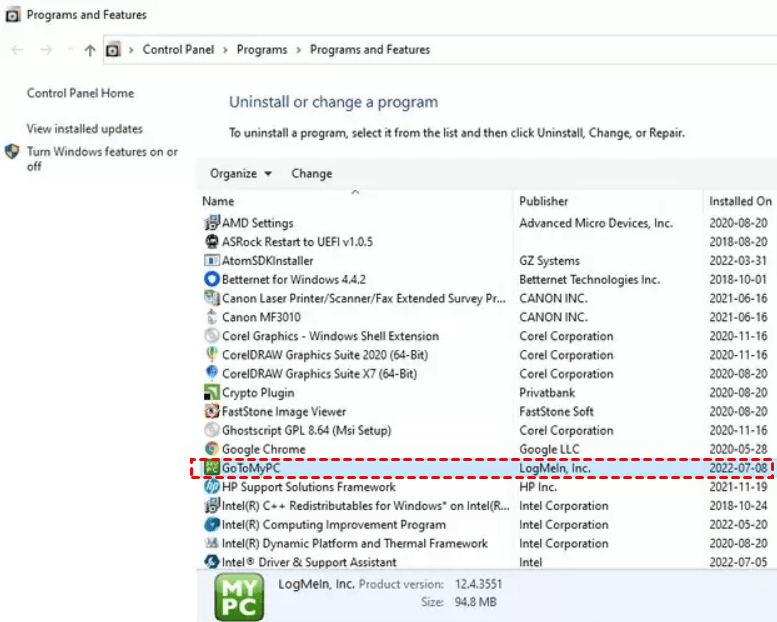777x622 pixels.
Task: Expand the chevron after Control Panel breadcrumb
Action: (225, 50)
